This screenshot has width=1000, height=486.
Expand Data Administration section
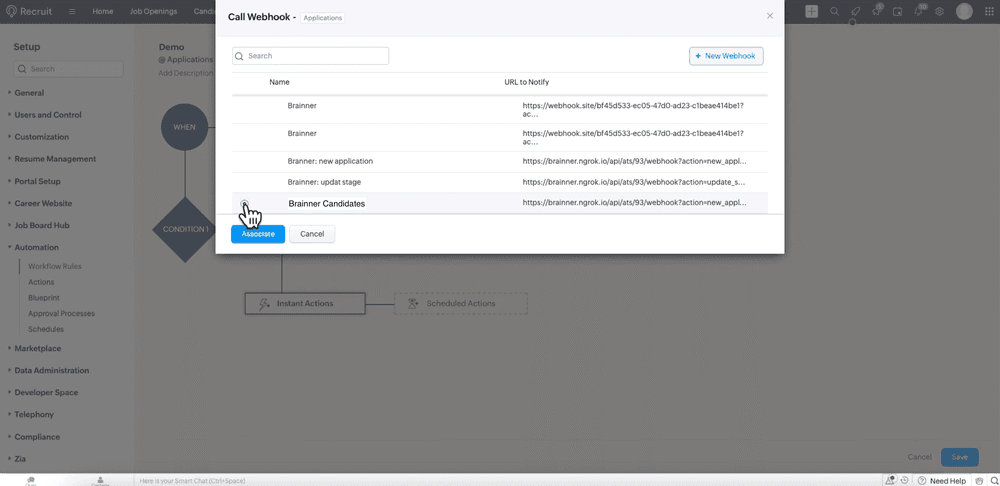point(52,370)
